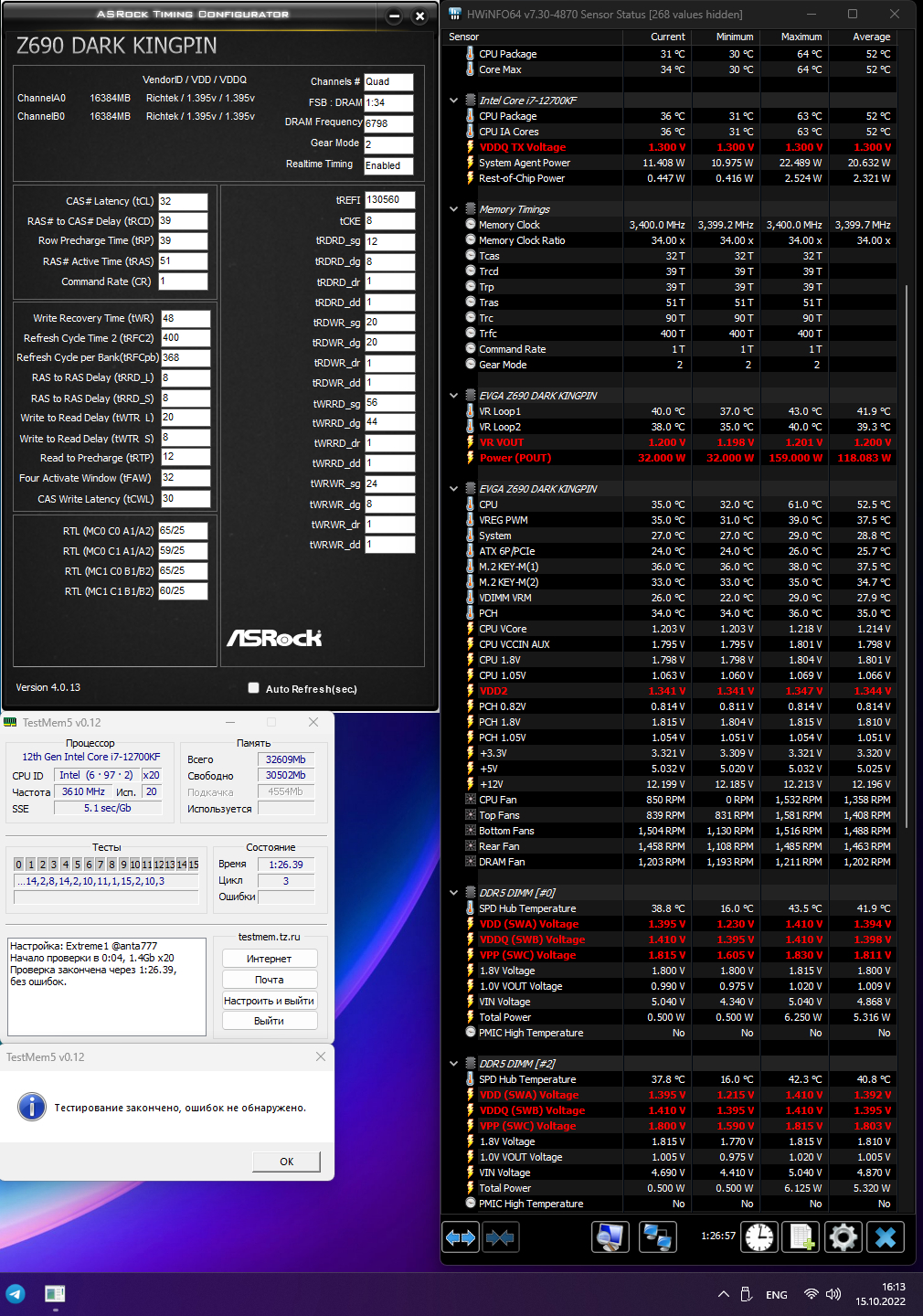This screenshot has height=1316, width=923.
Task: Click the Sensor column header
Action: [534, 37]
